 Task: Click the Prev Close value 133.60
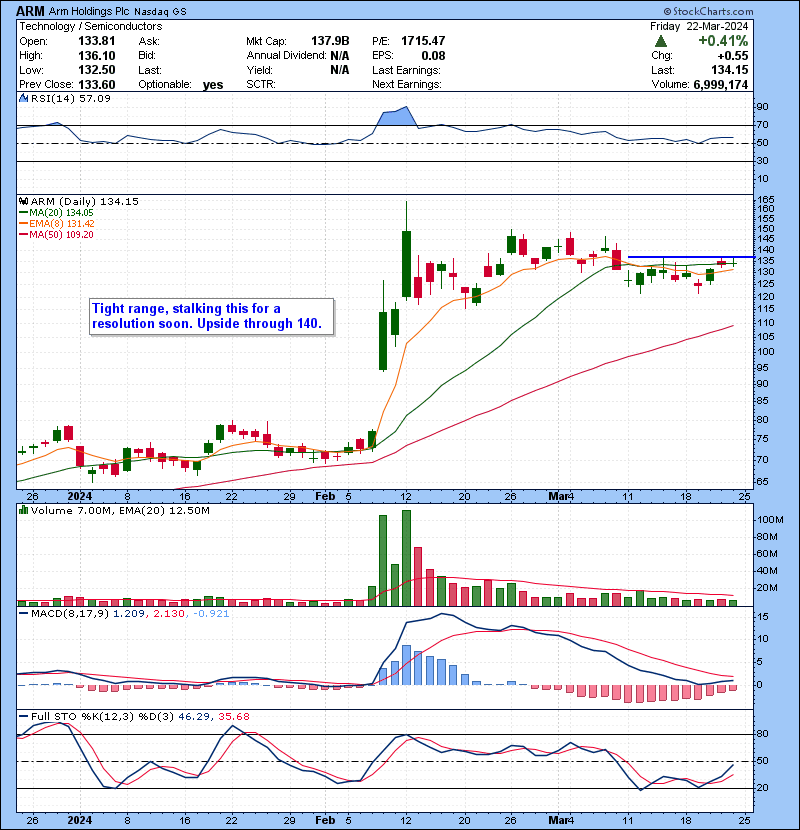(x=97, y=85)
